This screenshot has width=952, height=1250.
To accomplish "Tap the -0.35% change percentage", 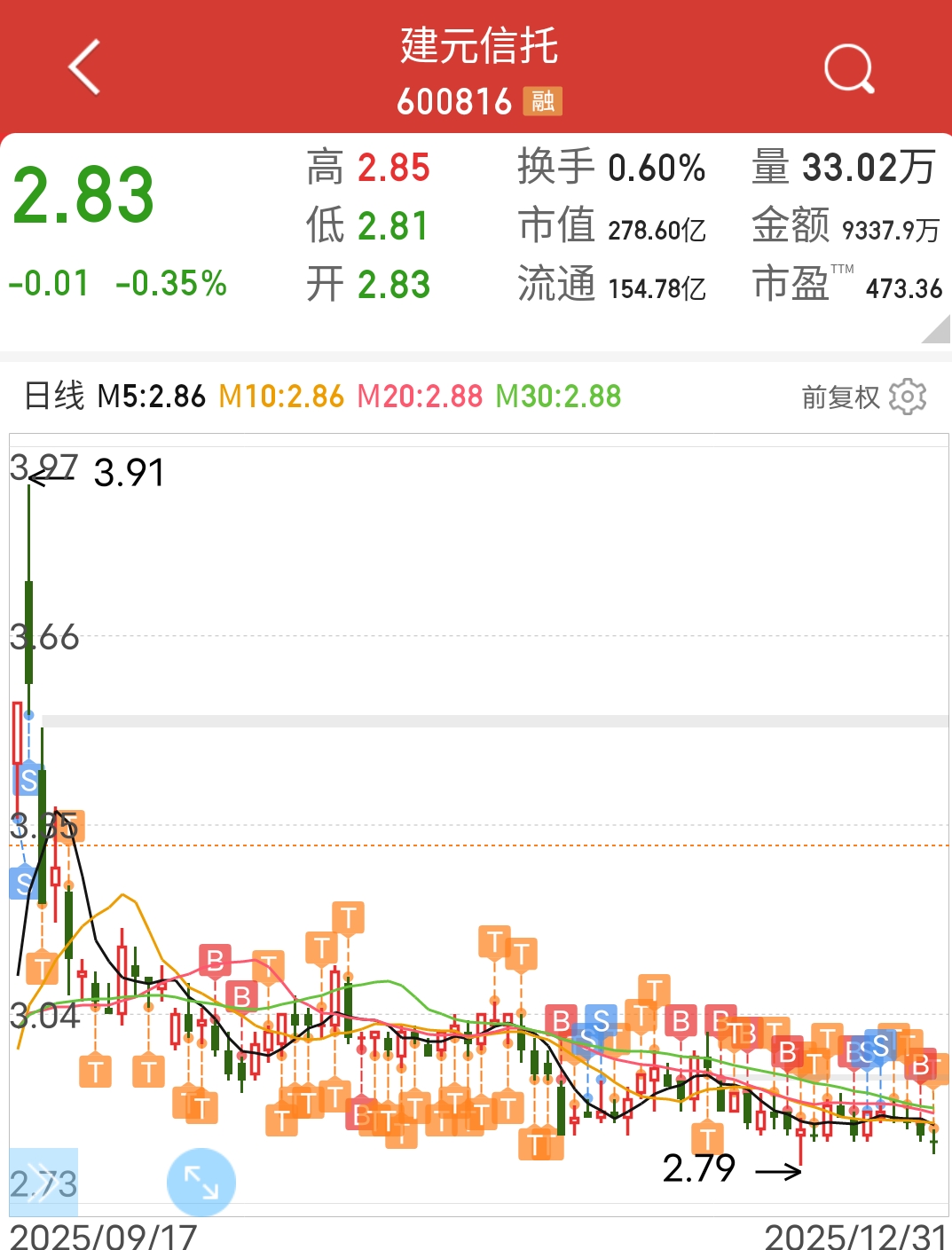I will tap(171, 284).
